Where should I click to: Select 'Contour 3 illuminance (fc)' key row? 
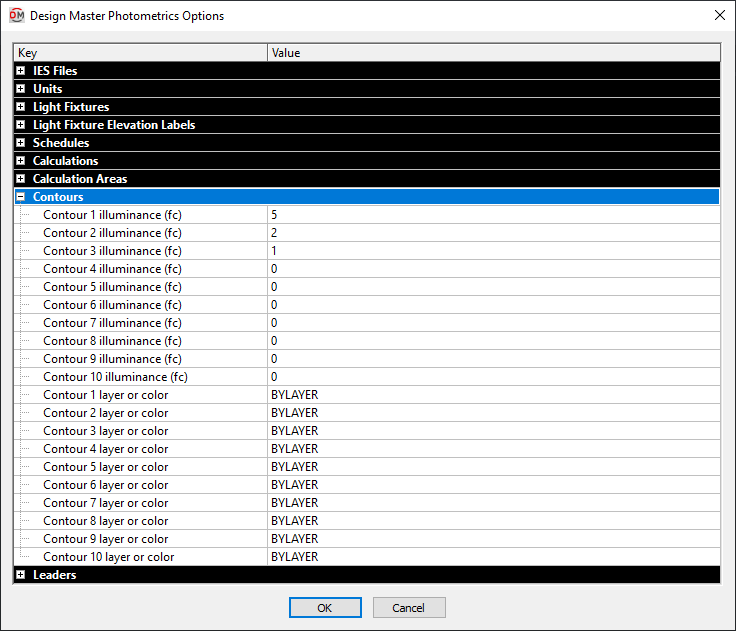112,251
